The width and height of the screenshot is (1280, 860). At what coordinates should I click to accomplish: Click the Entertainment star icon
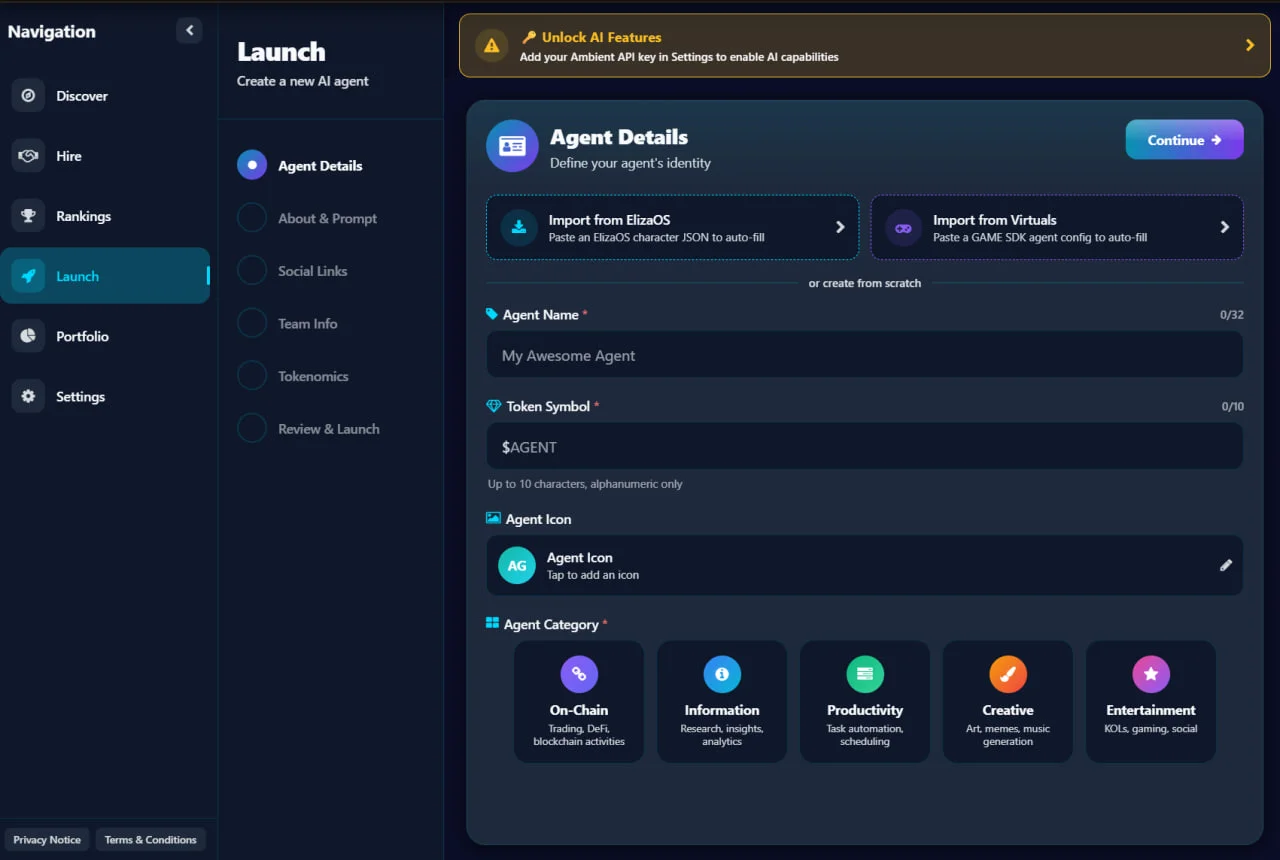pyautogui.click(x=1151, y=674)
